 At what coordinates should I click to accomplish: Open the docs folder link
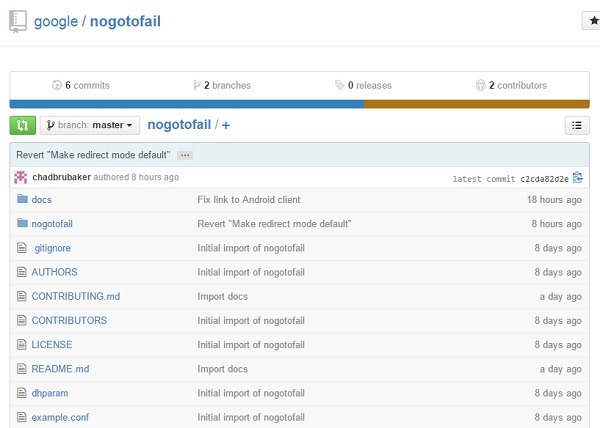[x=41, y=200]
